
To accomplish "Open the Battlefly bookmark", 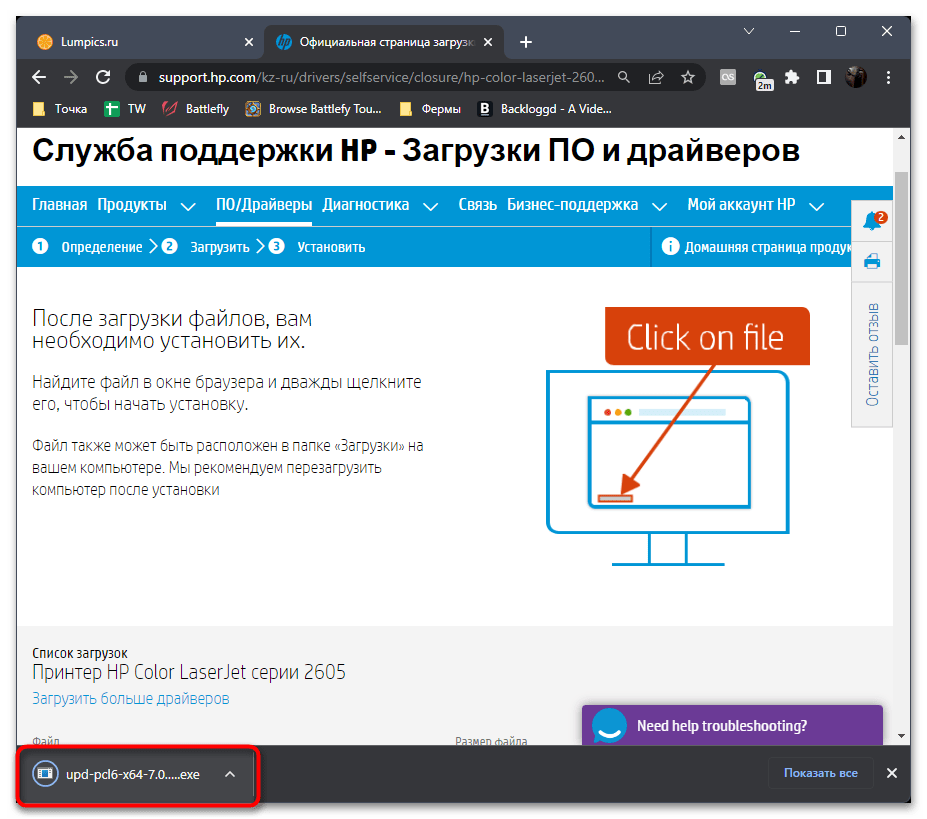I will tap(196, 109).
